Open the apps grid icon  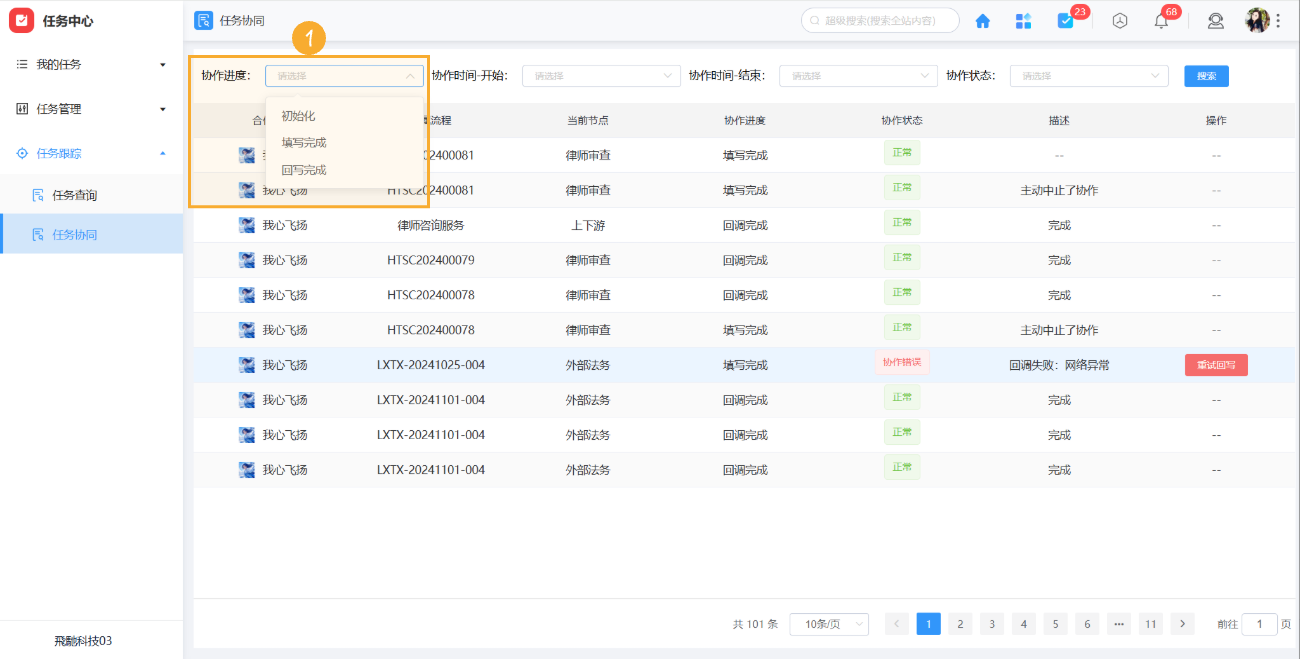coord(1023,21)
